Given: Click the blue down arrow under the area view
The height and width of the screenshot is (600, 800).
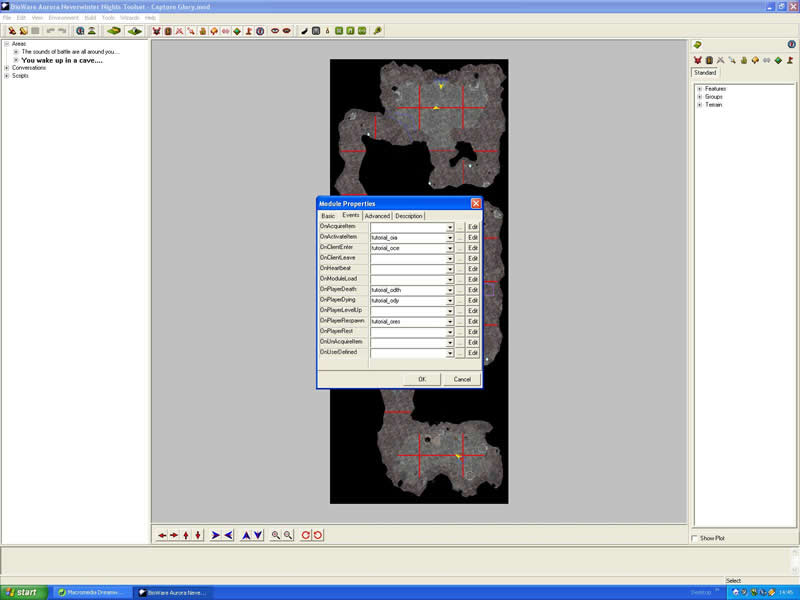Looking at the screenshot, I should (258, 535).
